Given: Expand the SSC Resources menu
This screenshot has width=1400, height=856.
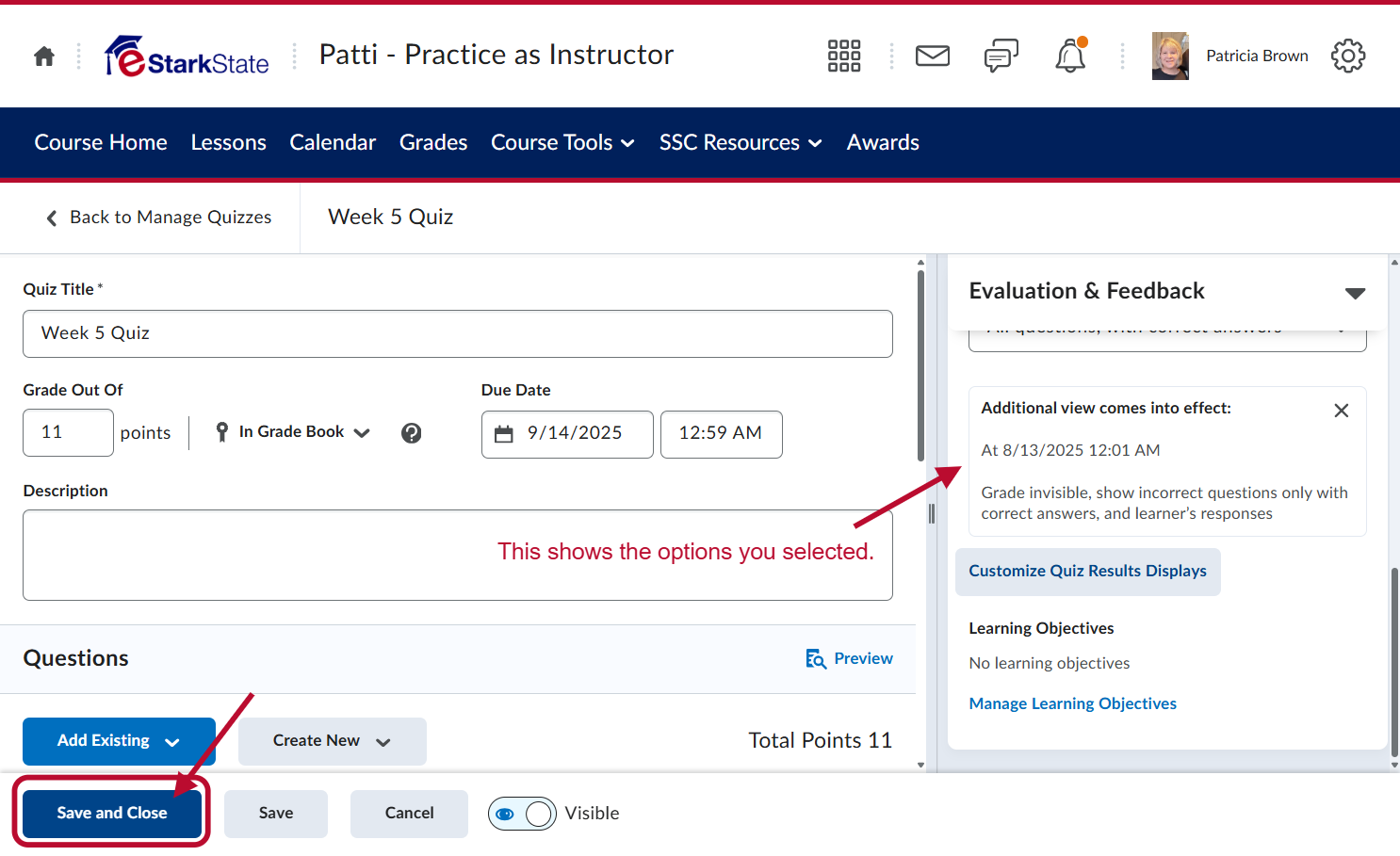Looking at the screenshot, I should [741, 143].
